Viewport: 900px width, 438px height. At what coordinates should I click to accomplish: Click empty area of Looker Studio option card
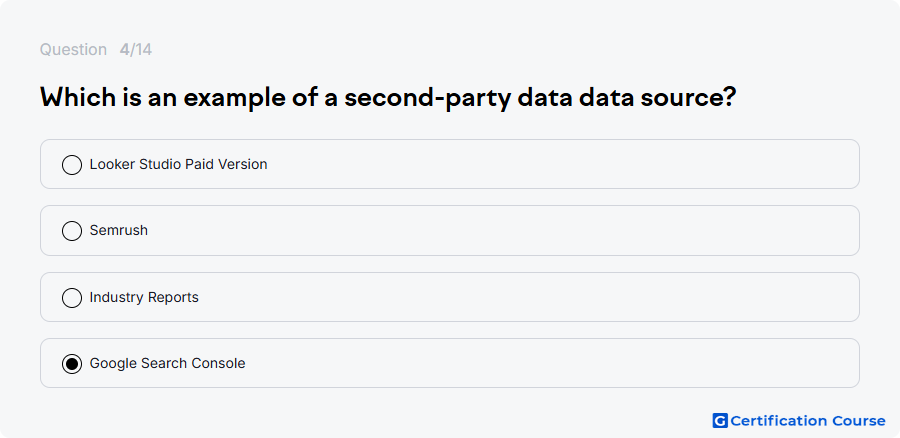click(562, 164)
